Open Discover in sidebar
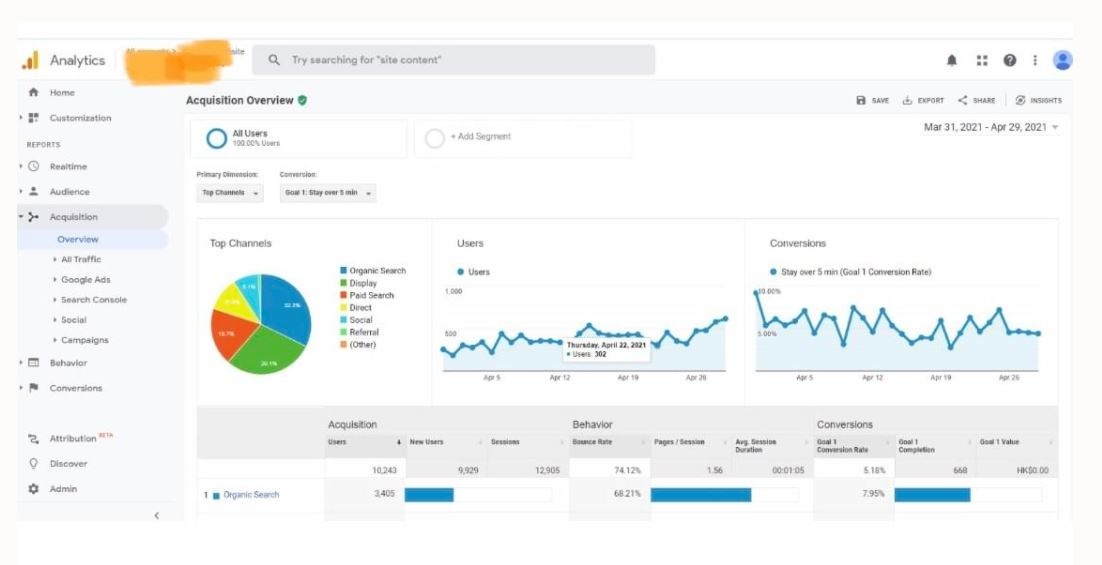The image size is (1102, 565). (68, 464)
